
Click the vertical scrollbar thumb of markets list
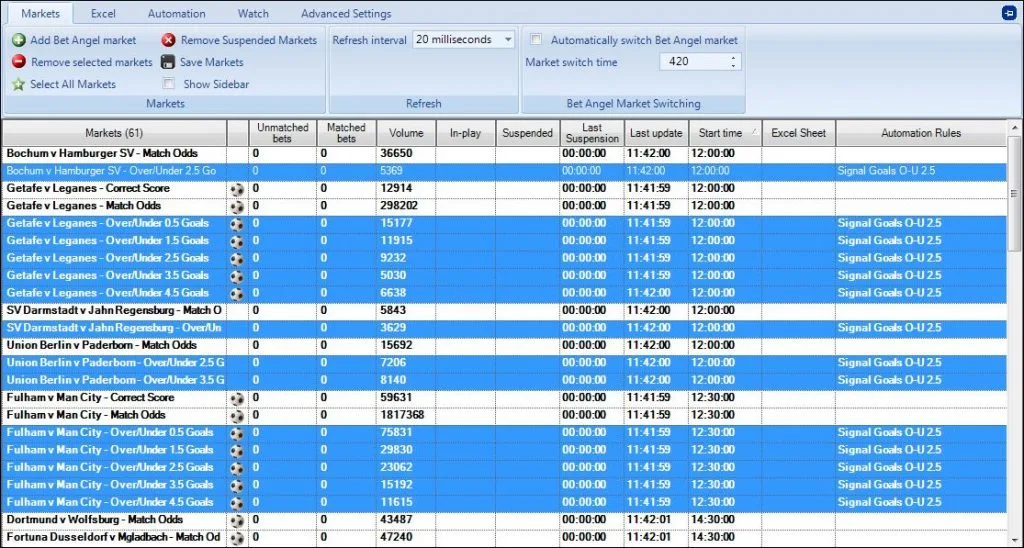[1014, 194]
